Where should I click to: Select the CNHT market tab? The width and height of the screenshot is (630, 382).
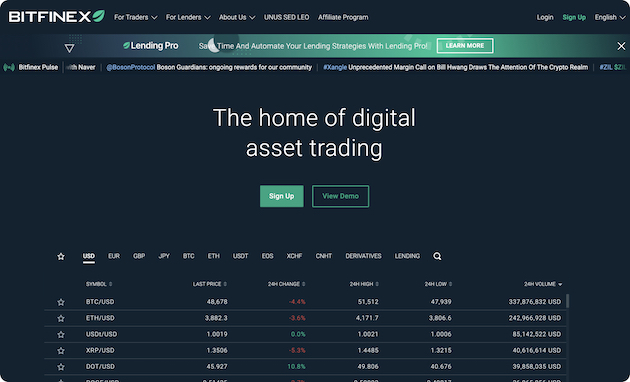tap(324, 256)
